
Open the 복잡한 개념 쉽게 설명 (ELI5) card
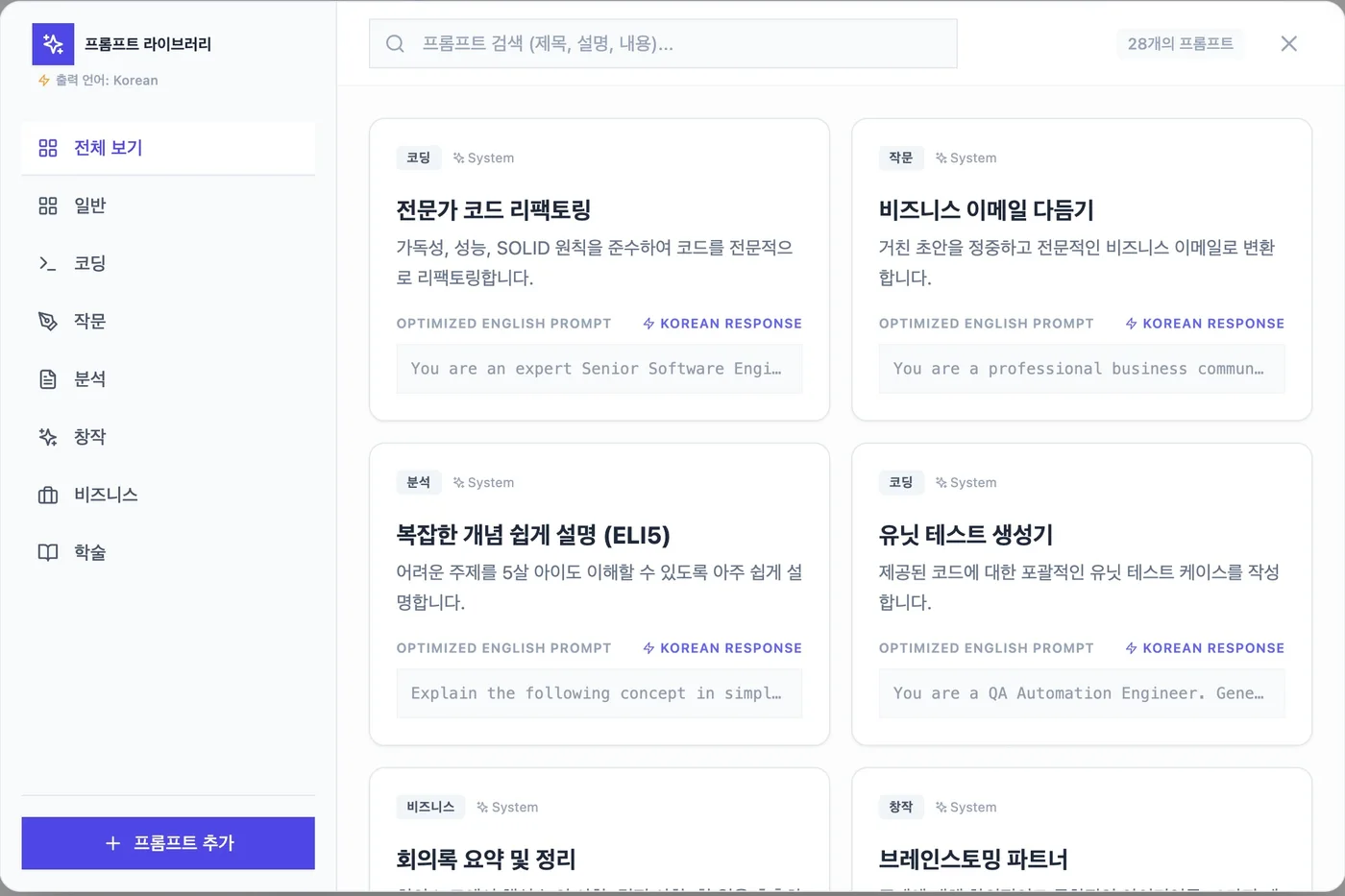click(599, 593)
